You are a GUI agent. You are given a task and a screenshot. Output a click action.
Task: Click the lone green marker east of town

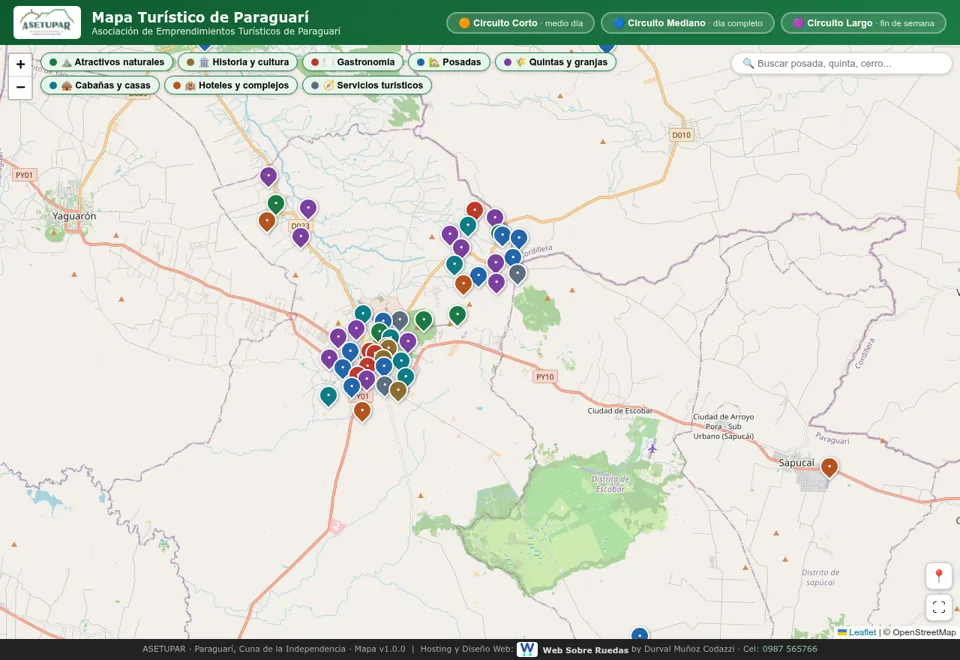(x=457, y=315)
